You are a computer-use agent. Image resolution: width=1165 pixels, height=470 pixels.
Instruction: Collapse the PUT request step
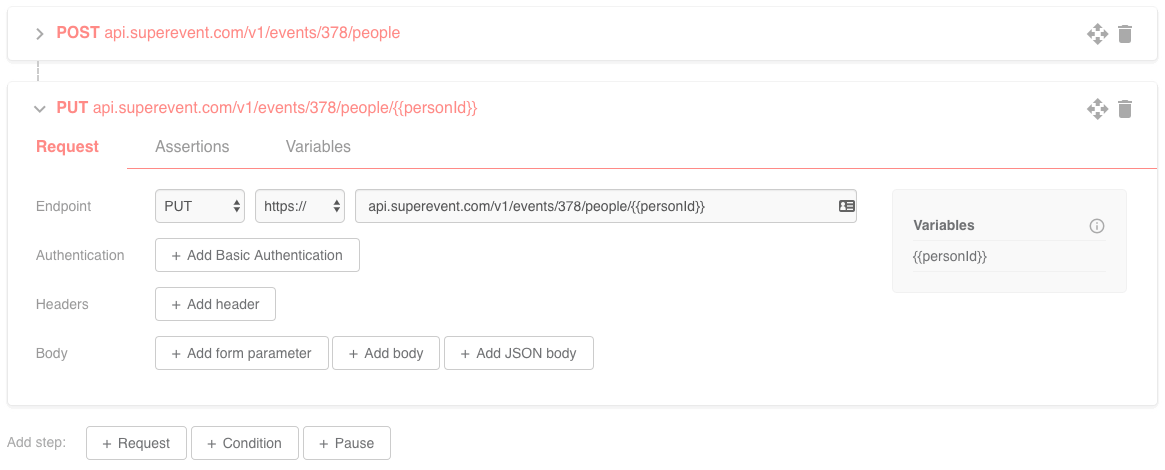tap(40, 109)
